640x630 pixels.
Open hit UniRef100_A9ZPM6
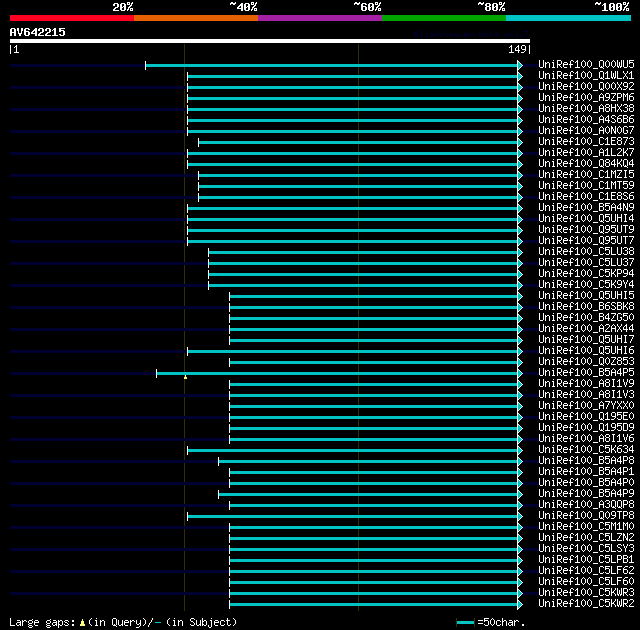tap(586, 98)
